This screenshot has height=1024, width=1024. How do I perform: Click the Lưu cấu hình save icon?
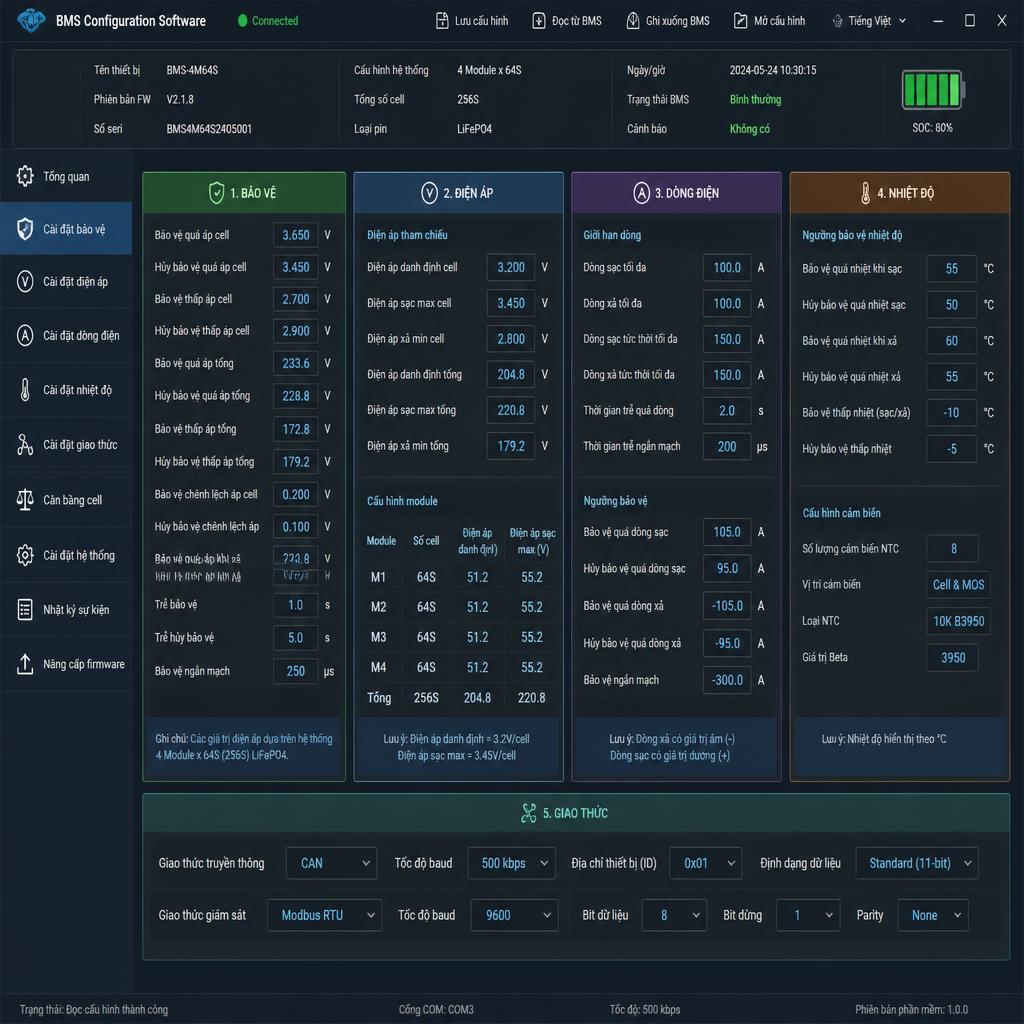click(x=442, y=21)
